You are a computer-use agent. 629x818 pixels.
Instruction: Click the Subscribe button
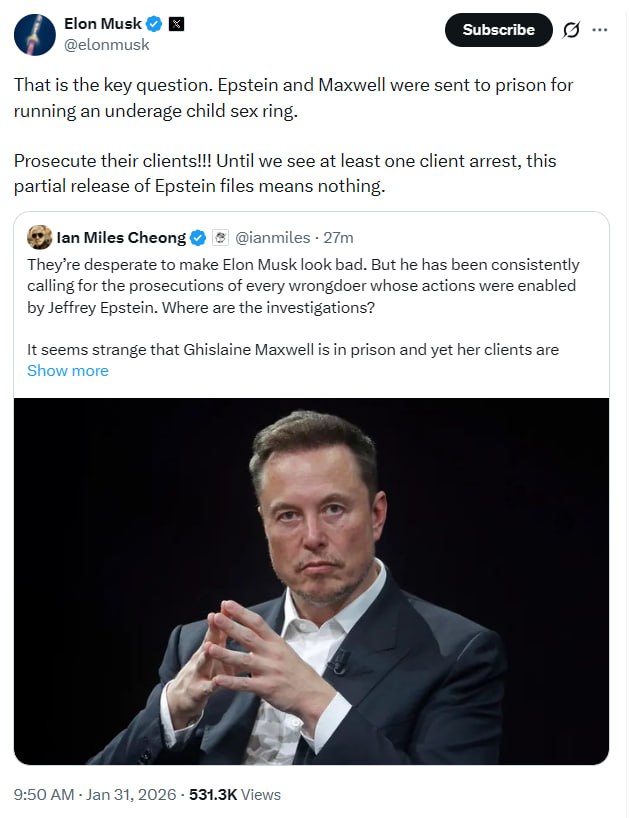point(498,30)
